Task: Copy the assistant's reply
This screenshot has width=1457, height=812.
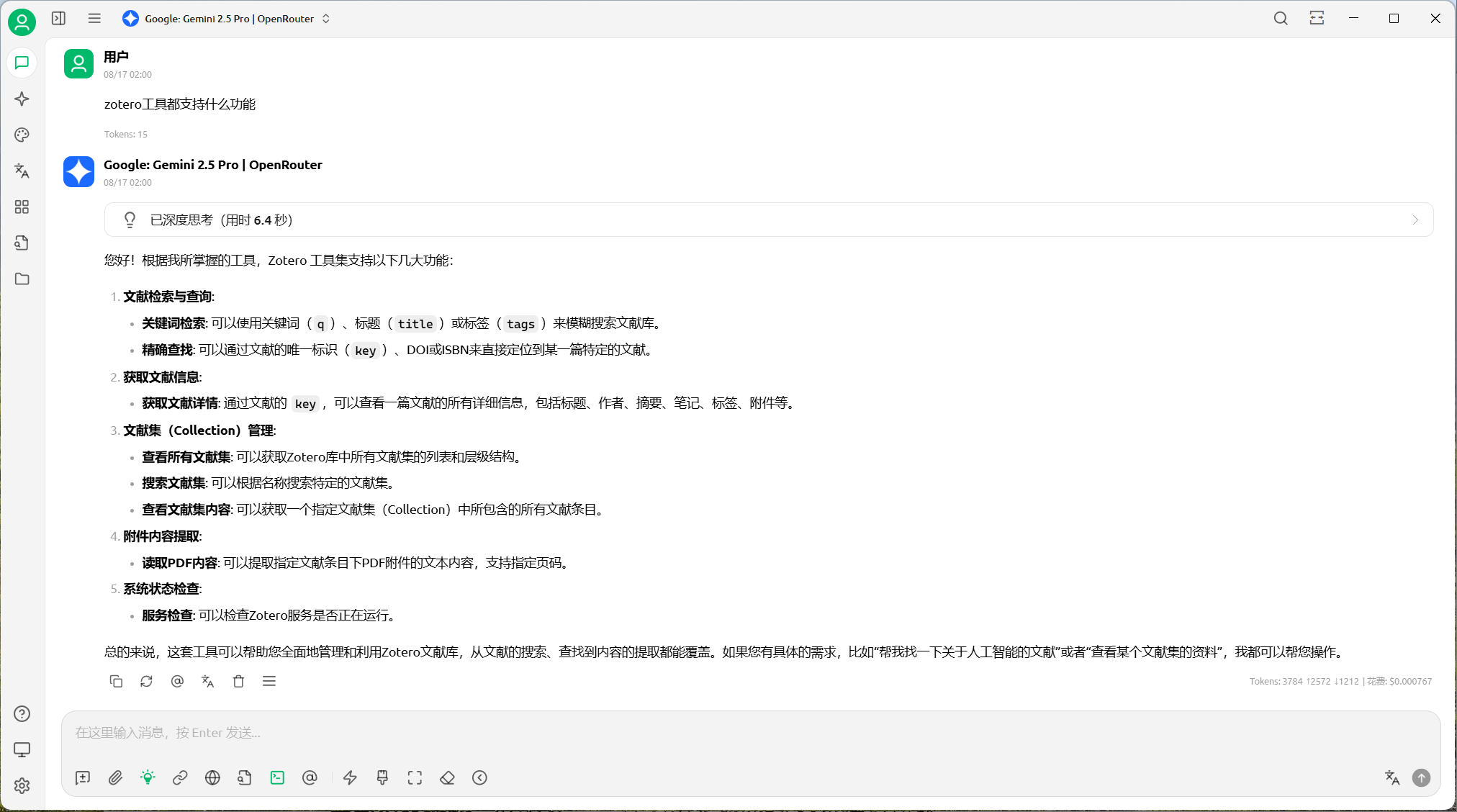Action: click(116, 681)
